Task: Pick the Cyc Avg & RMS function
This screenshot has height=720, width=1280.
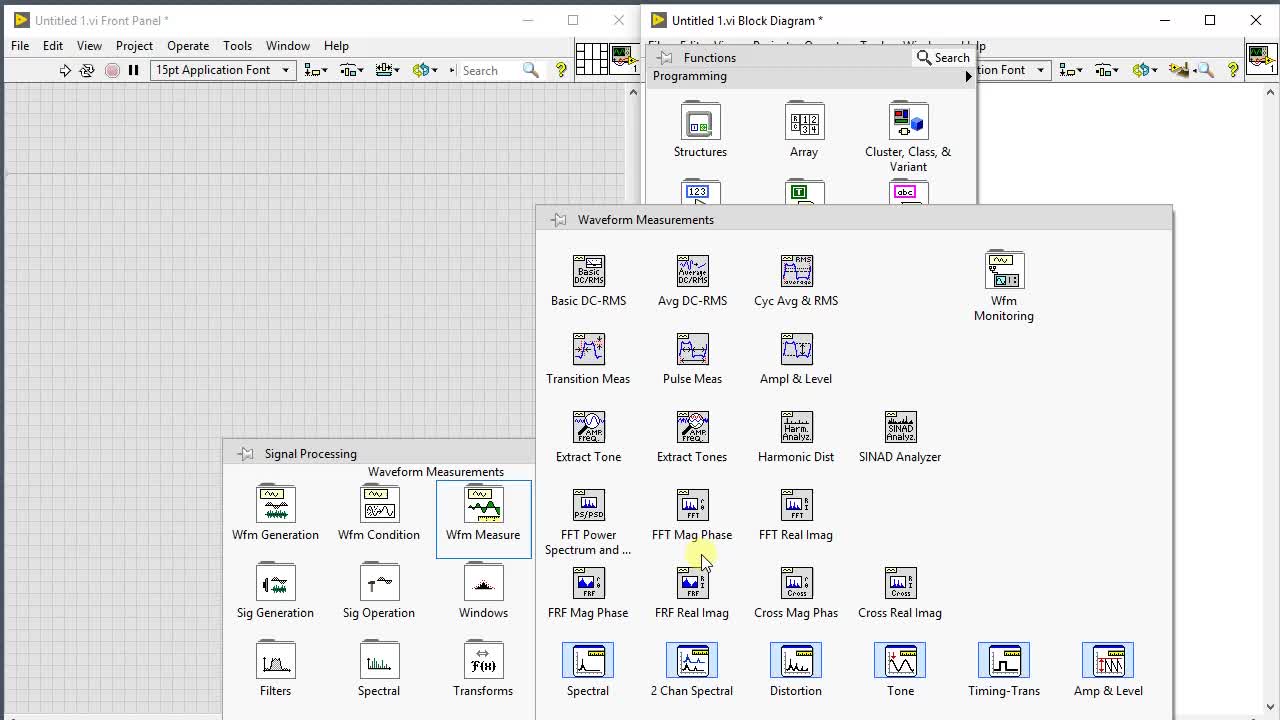Action: (797, 271)
